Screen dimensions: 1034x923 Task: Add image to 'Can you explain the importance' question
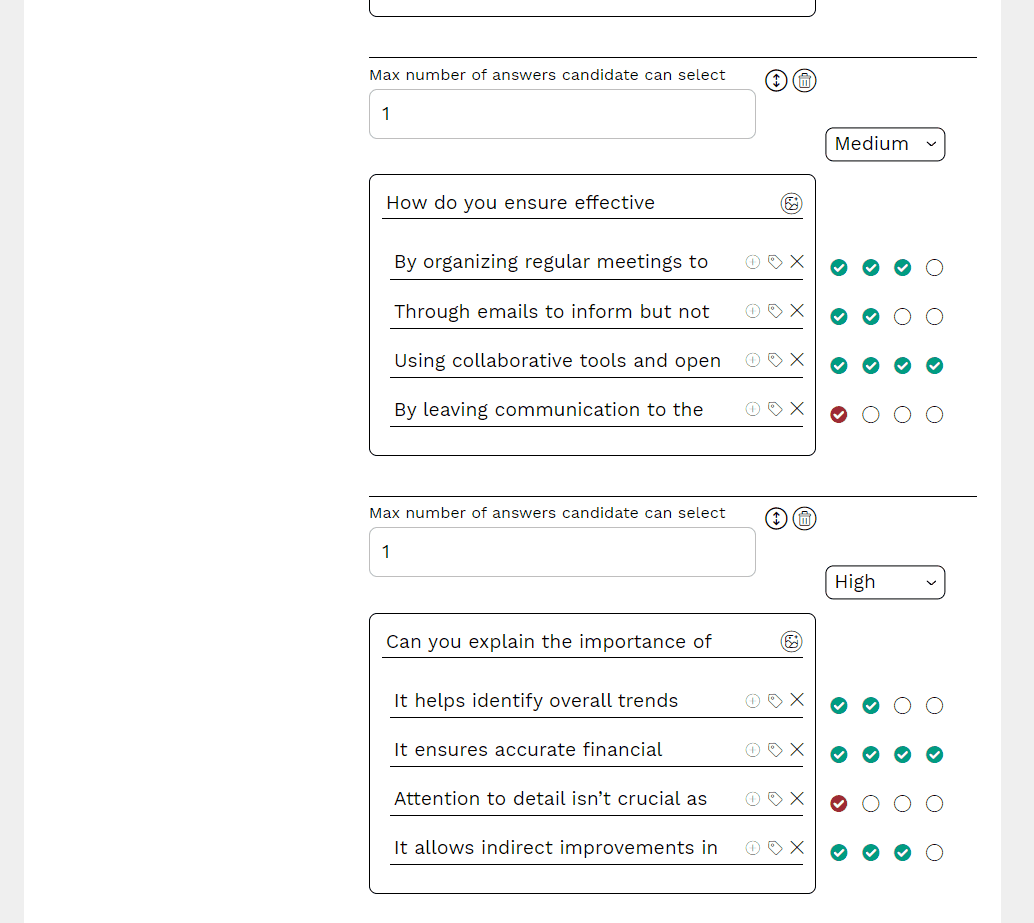click(x=791, y=642)
